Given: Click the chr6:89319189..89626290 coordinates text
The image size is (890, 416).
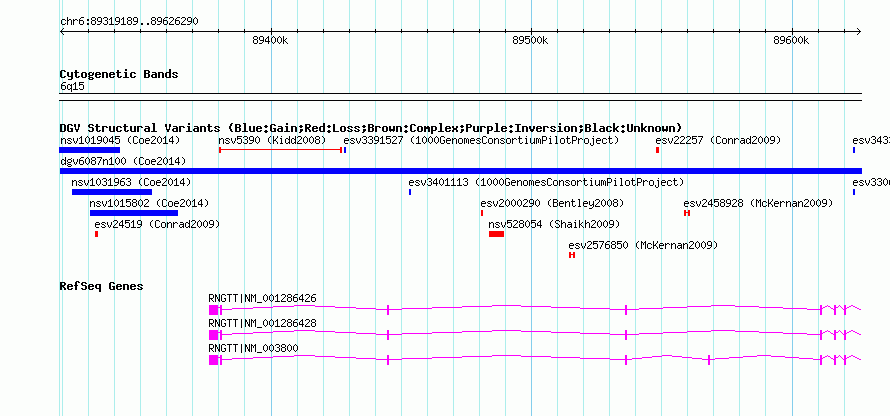Looking at the screenshot, I should [129, 22].
